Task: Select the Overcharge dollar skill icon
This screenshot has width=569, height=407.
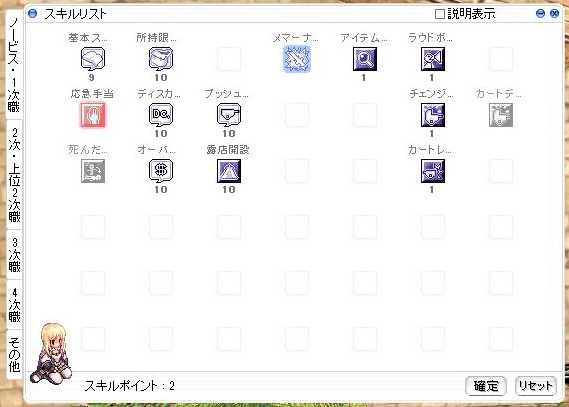Action: [x=161, y=171]
